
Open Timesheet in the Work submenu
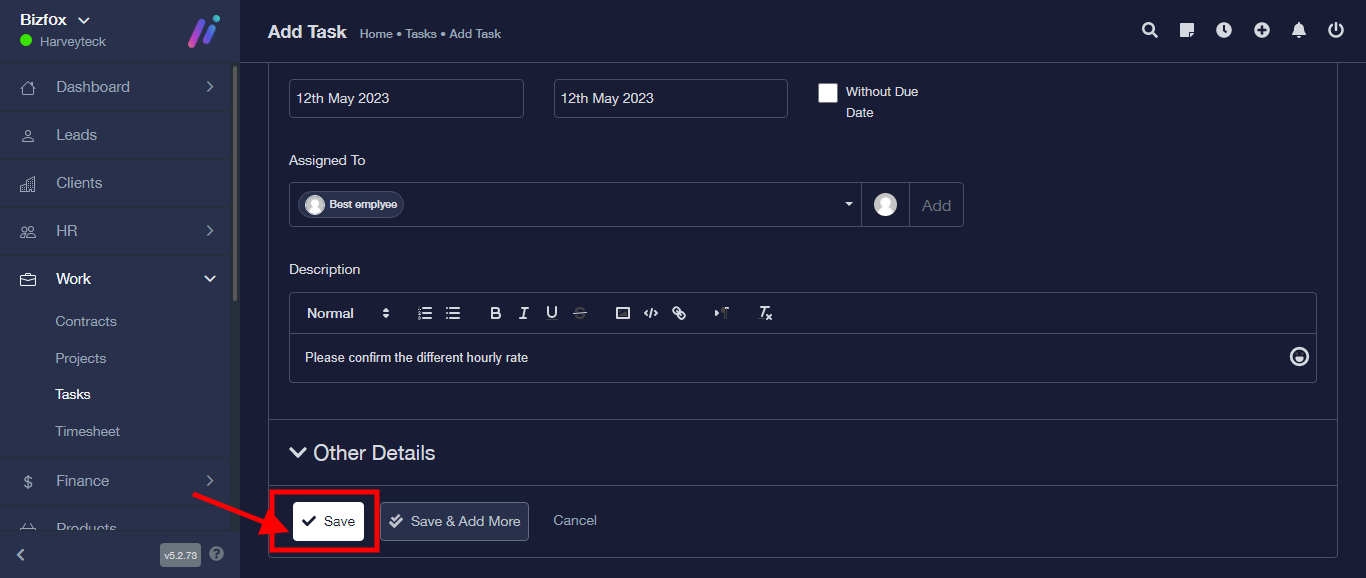pos(87,431)
